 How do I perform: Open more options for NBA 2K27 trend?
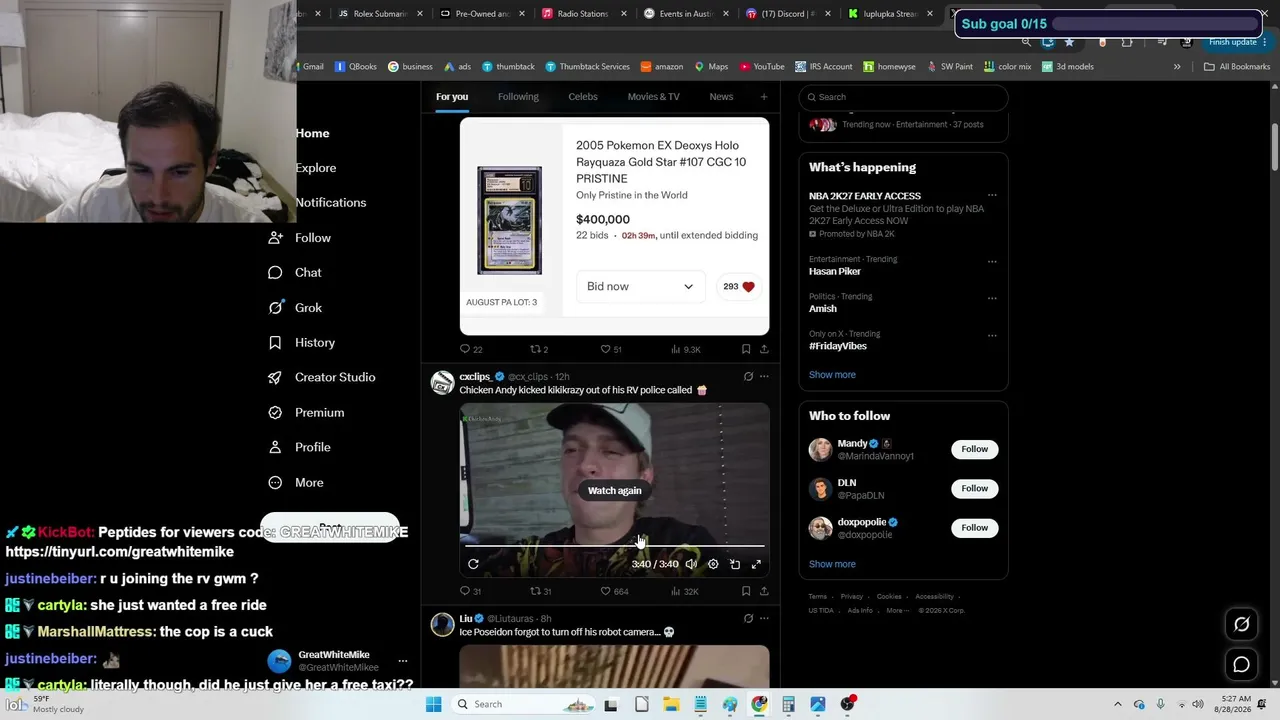[992, 196]
